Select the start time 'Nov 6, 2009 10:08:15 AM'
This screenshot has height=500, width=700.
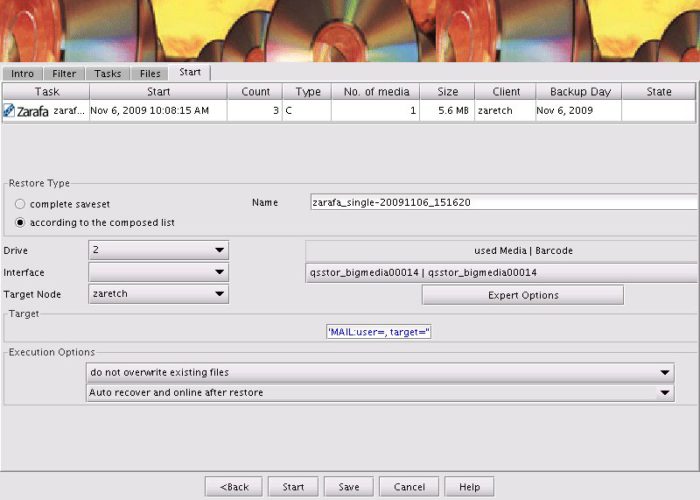[x=158, y=111]
